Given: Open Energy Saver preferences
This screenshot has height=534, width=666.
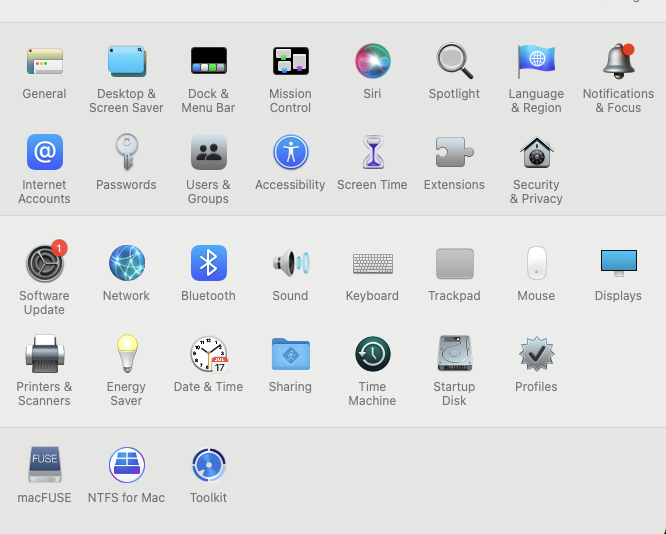Looking at the screenshot, I should tap(127, 354).
